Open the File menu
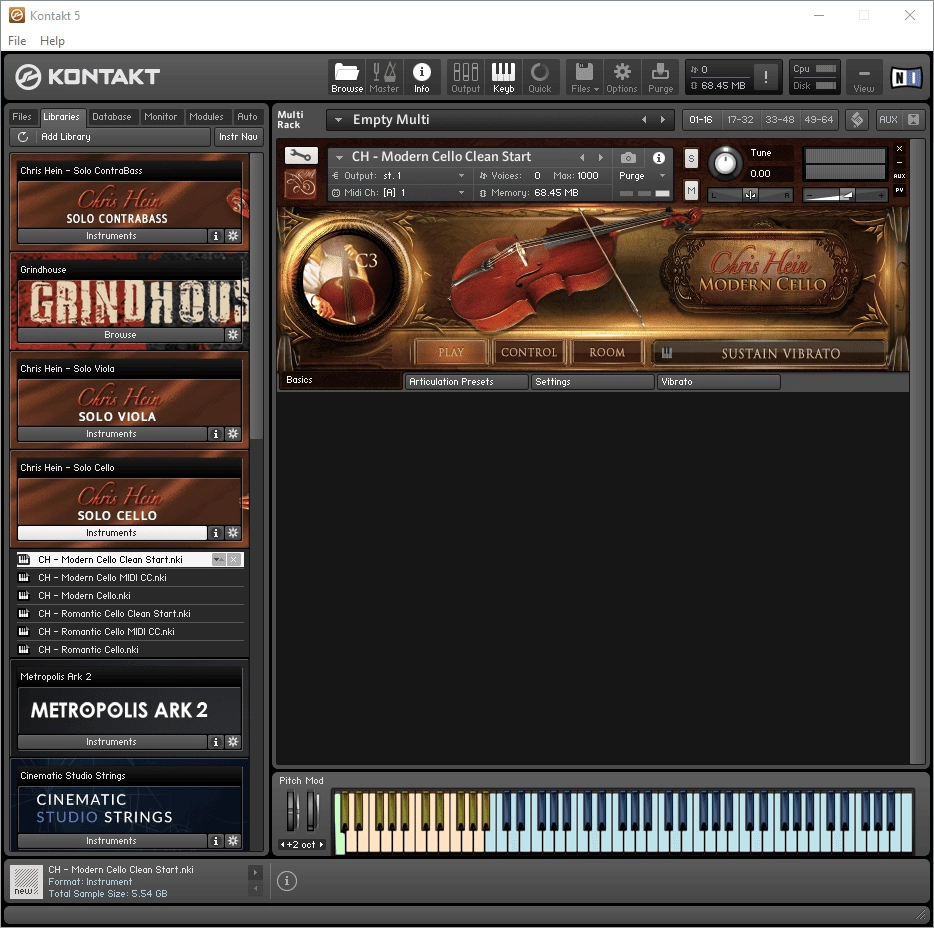The height and width of the screenshot is (928, 934). (x=17, y=41)
